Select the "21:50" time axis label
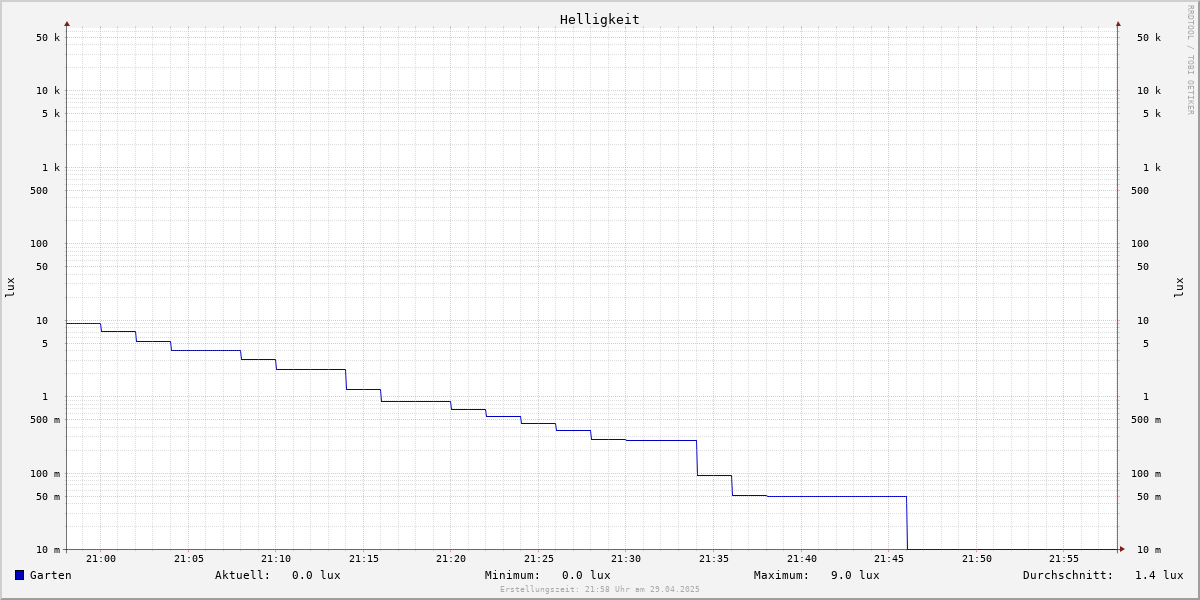Viewport: 1200px width, 600px height. [x=977, y=559]
